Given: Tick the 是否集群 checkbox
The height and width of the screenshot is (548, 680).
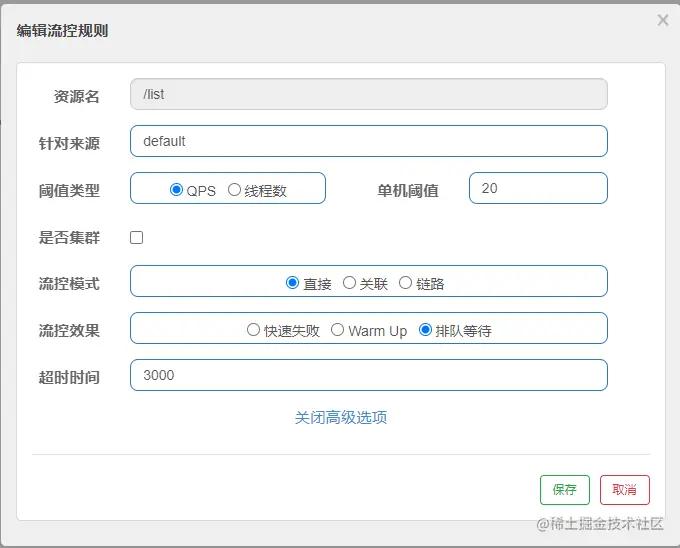Looking at the screenshot, I should coord(137,238).
